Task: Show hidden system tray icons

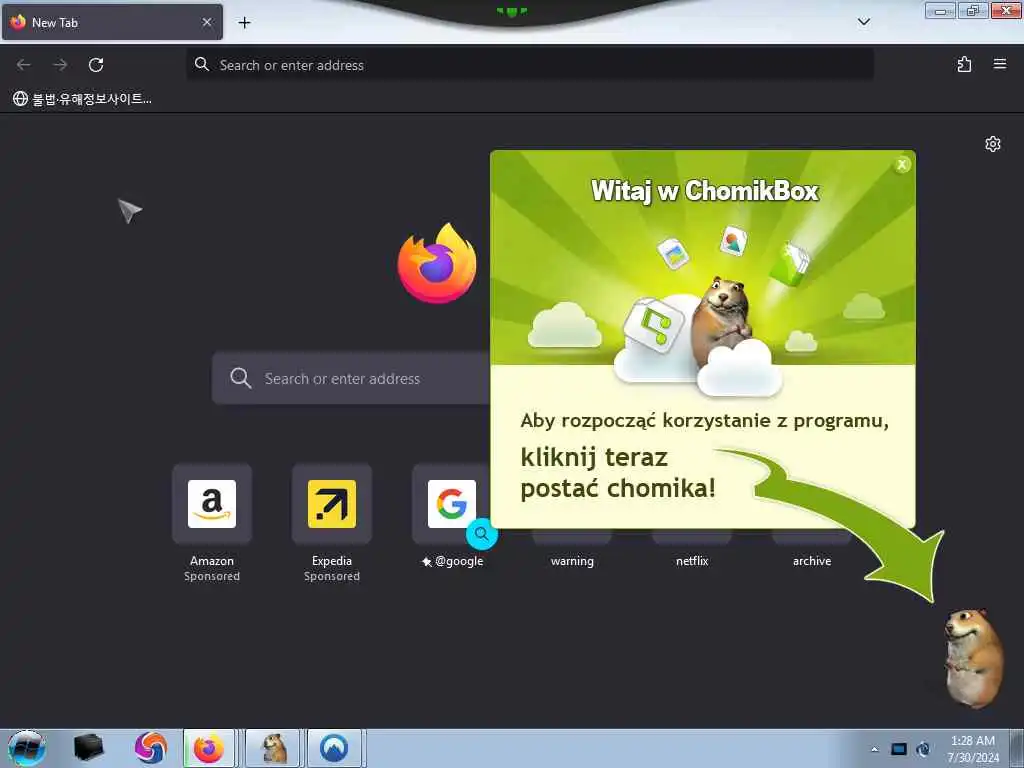Action: [x=874, y=749]
